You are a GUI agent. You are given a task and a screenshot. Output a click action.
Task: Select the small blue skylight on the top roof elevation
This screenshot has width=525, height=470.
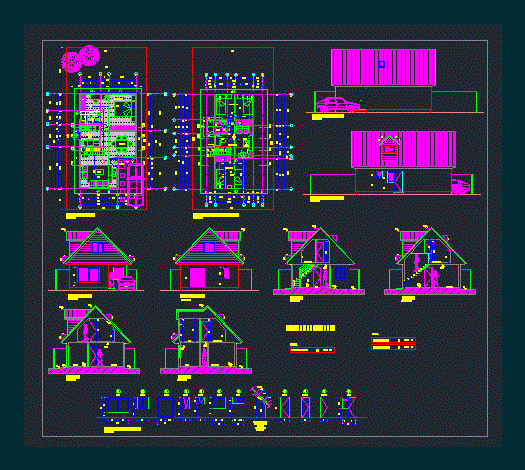[381, 64]
